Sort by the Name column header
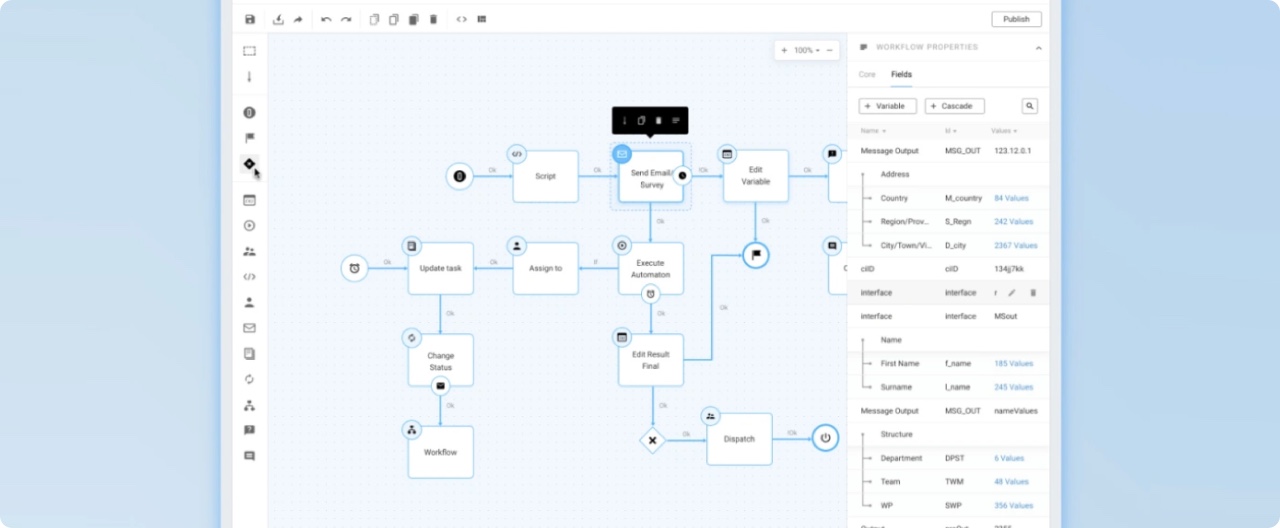Viewport: 1280px width, 528px height. [x=871, y=131]
